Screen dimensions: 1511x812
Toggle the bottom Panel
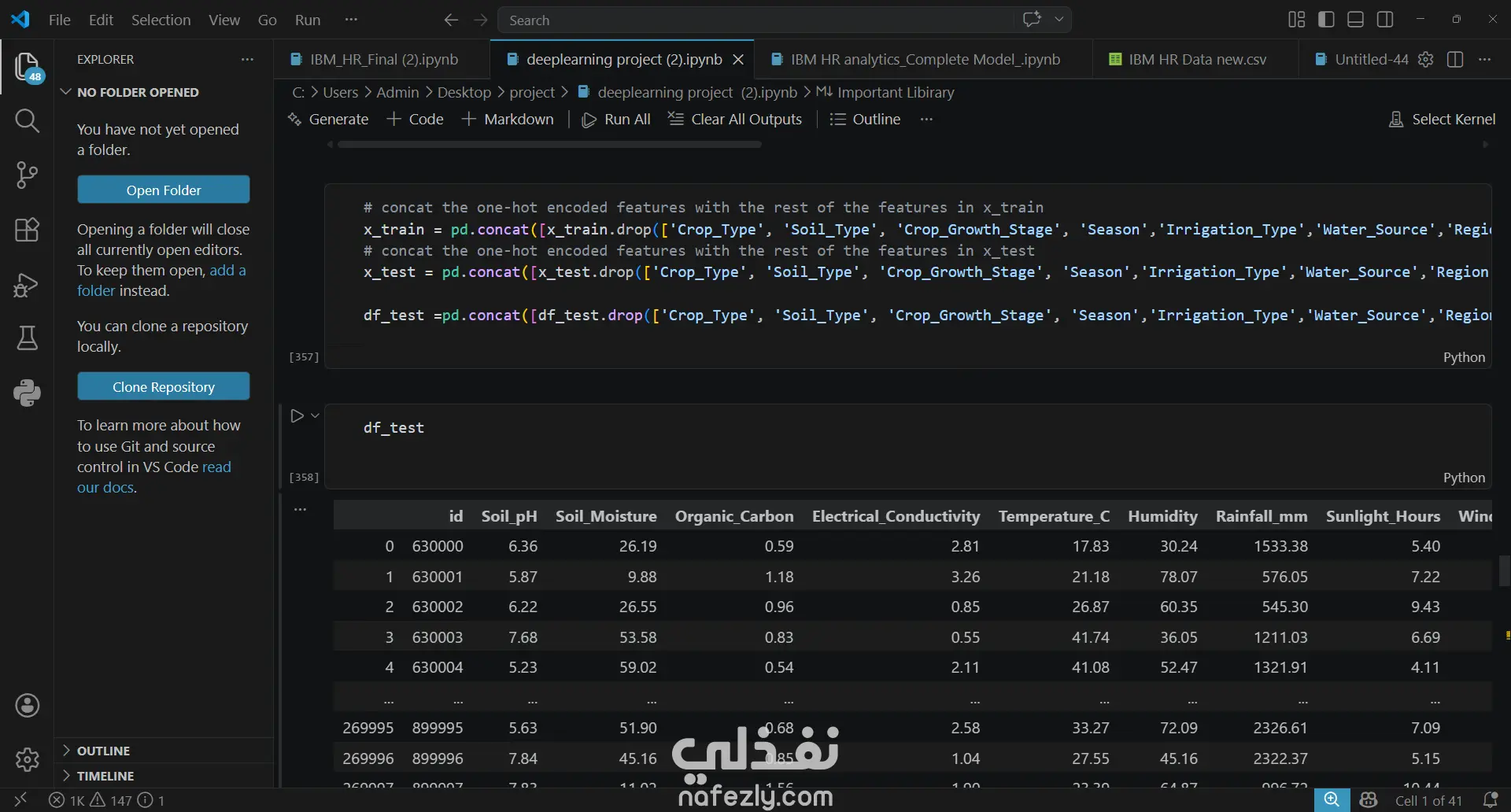coord(1355,20)
